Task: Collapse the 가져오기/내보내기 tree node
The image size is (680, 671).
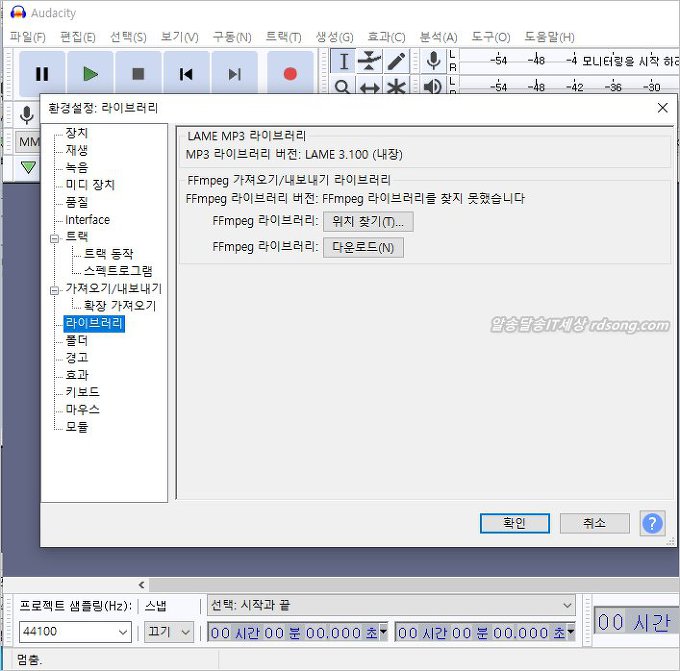Action: (55, 289)
